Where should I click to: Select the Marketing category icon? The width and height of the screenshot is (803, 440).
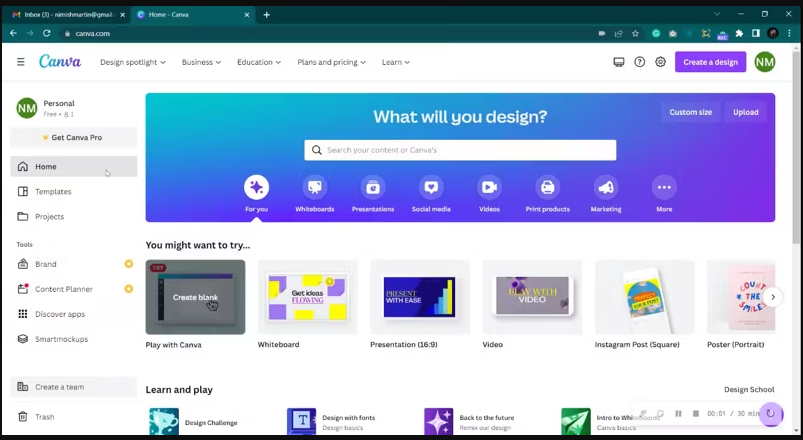pos(606,187)
